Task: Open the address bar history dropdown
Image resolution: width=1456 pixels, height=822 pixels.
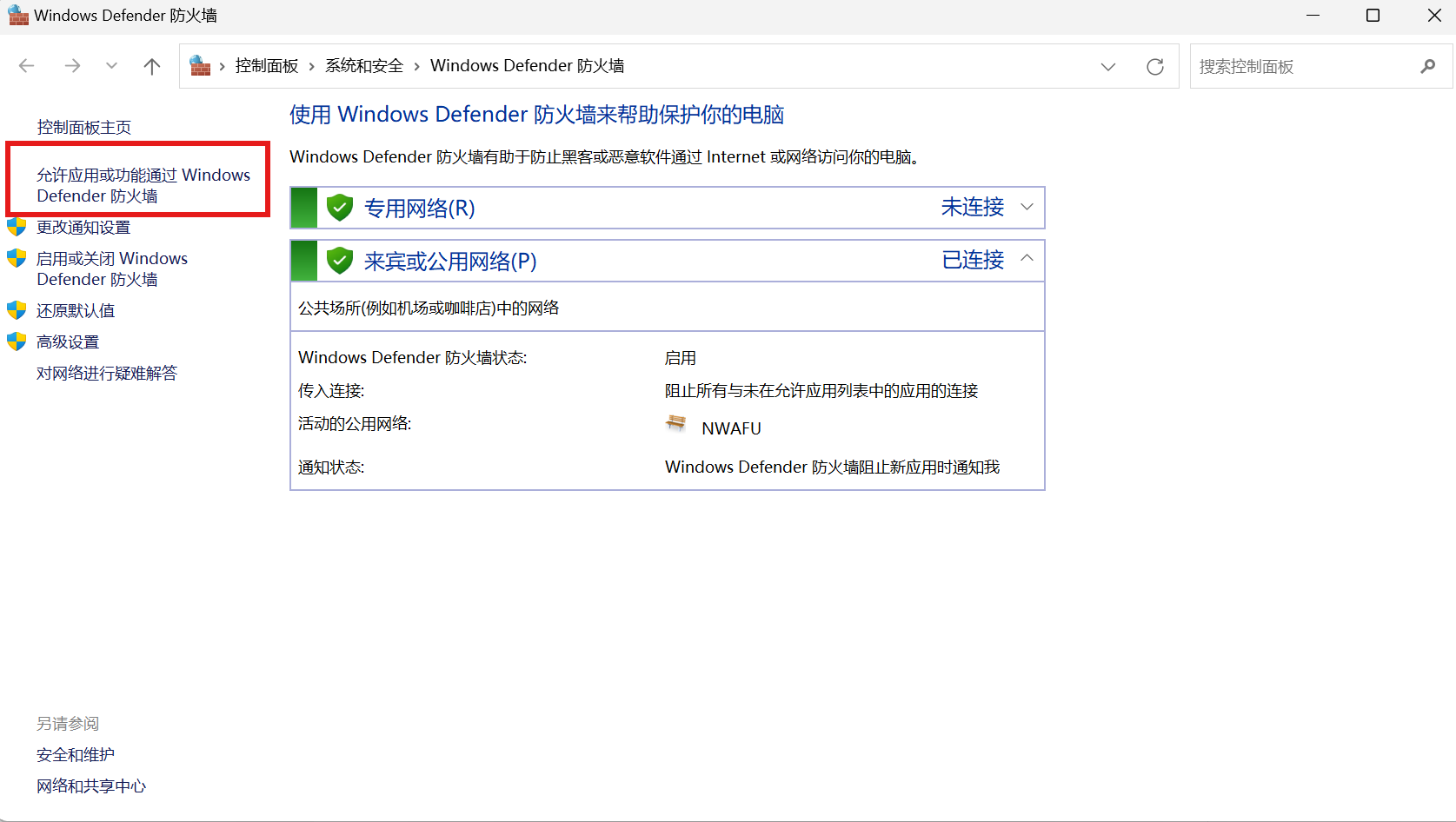Action: coord(1108,67)
